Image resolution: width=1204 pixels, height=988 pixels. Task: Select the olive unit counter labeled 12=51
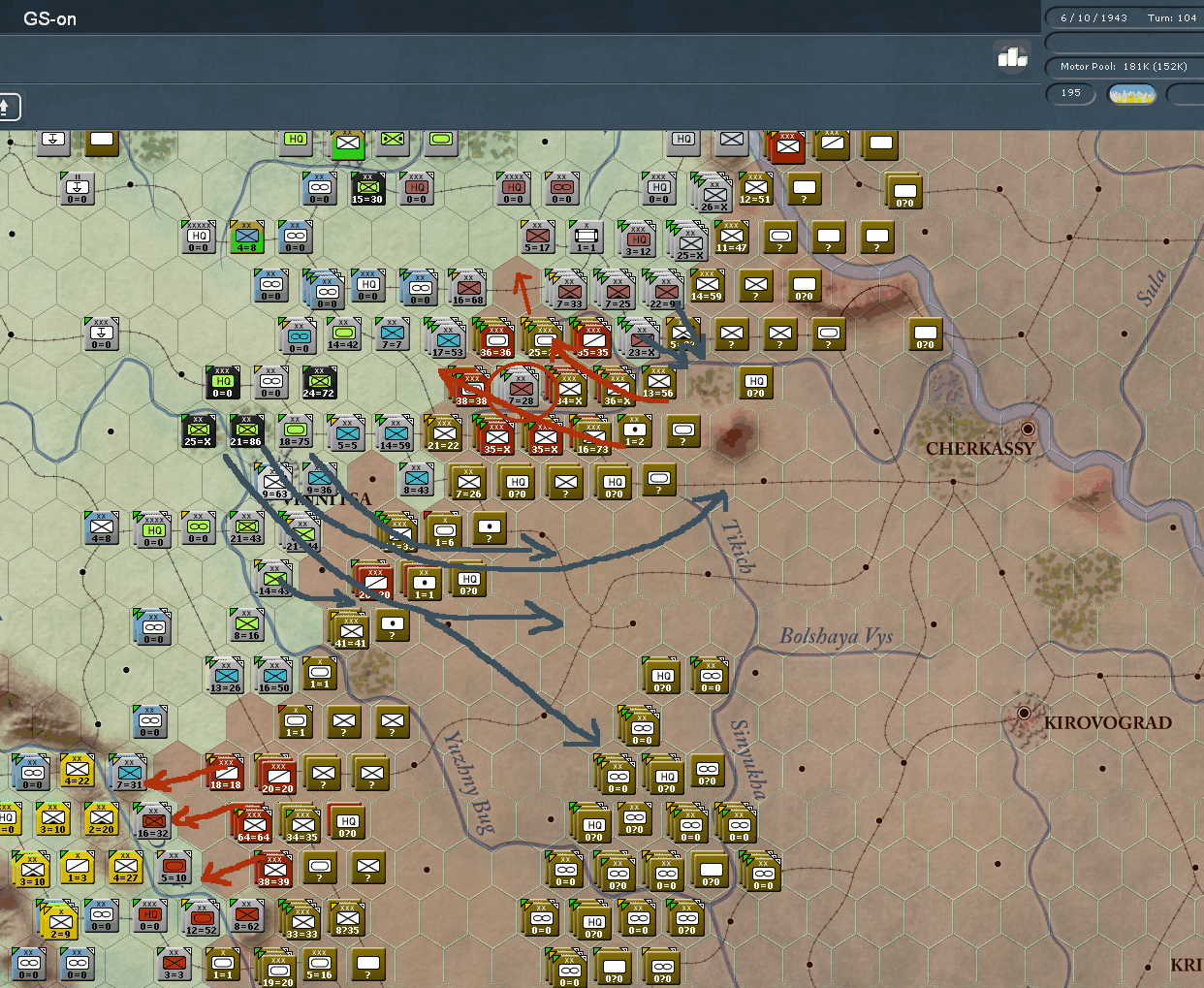coord(756,189)
